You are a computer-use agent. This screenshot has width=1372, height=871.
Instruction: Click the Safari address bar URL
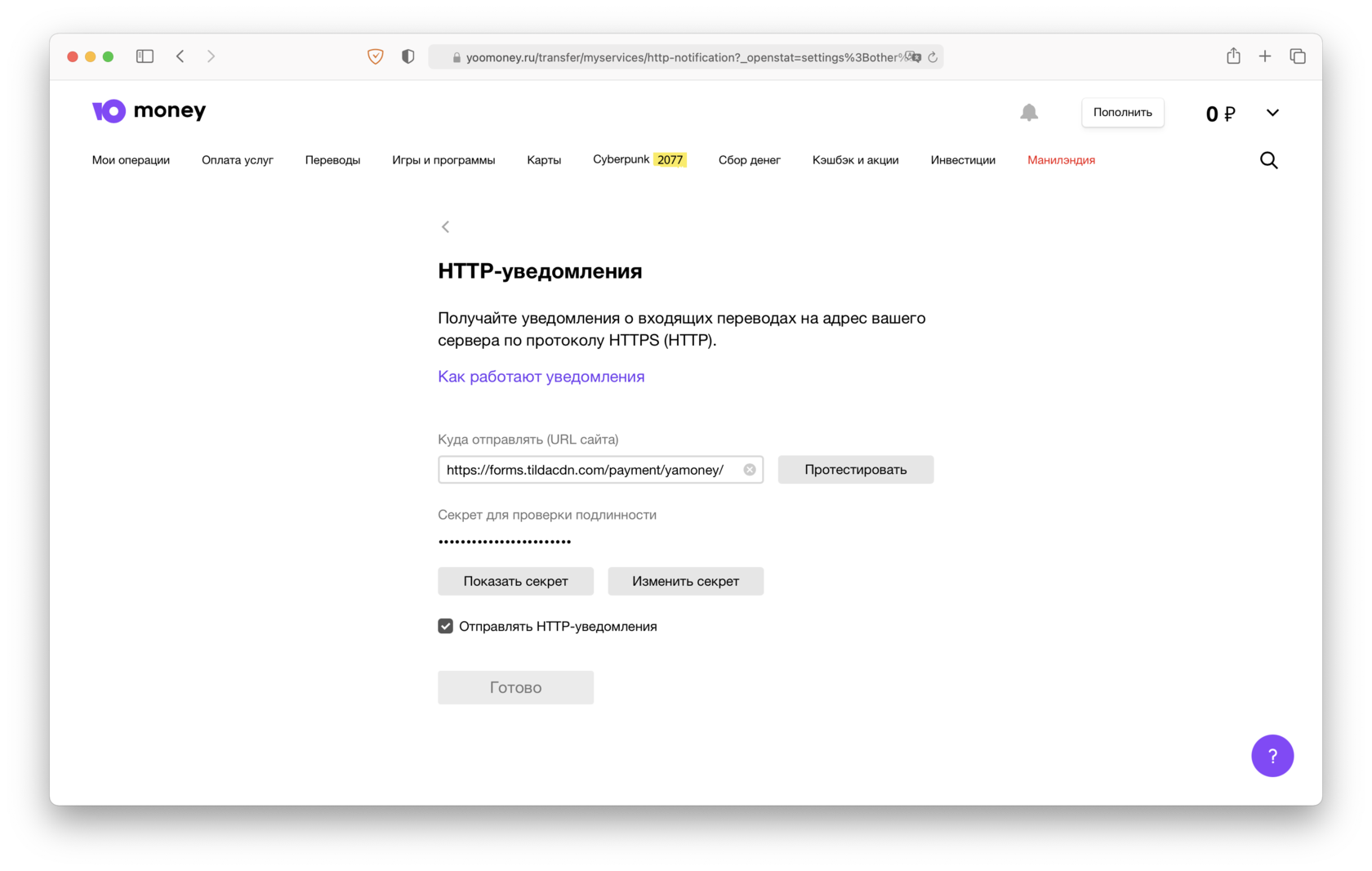click(x=684, y=57)
